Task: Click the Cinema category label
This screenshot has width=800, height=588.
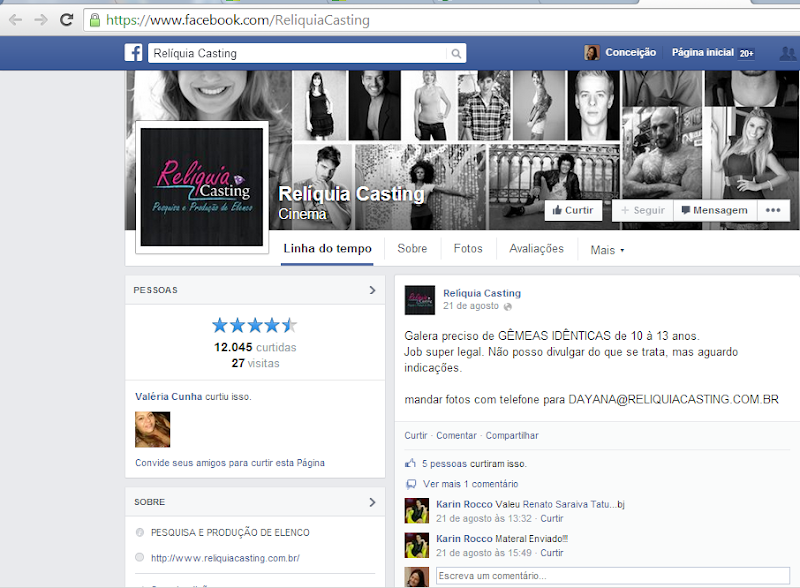Action: 302,214
